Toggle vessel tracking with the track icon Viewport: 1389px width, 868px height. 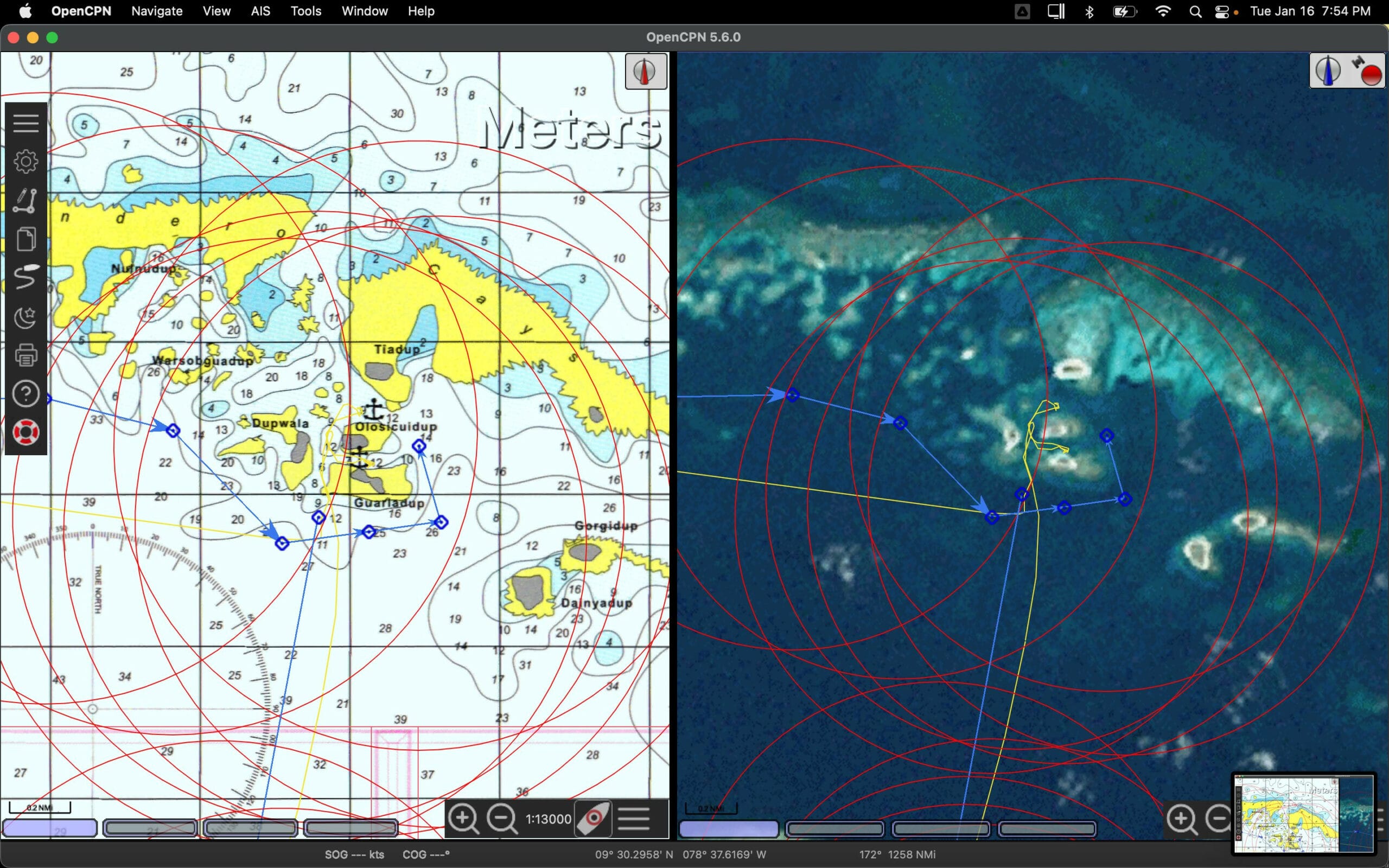tap(26, 278)
